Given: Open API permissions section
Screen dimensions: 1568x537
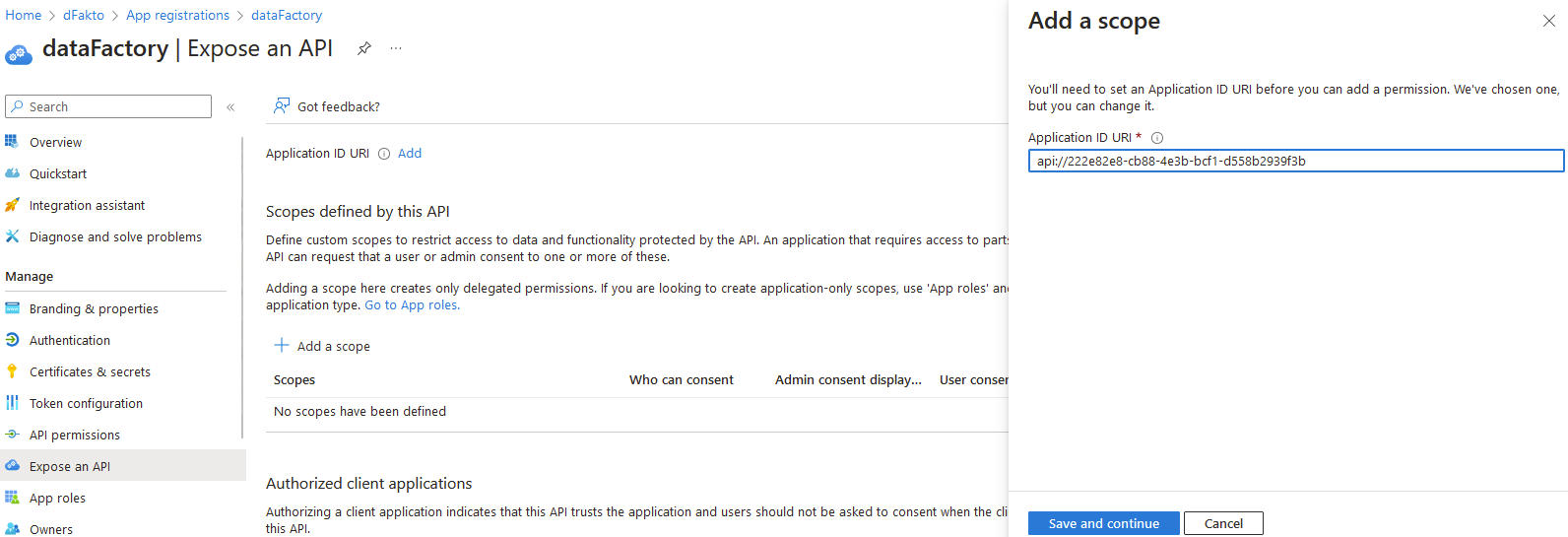Looking at the screenshot, I should tap(75, 436).
